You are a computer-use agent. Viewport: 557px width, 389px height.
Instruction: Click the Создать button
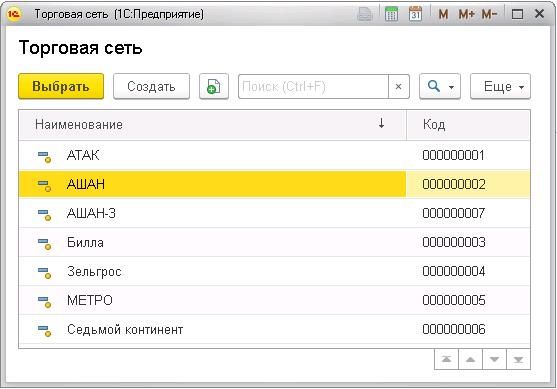[x=151, y=86]
